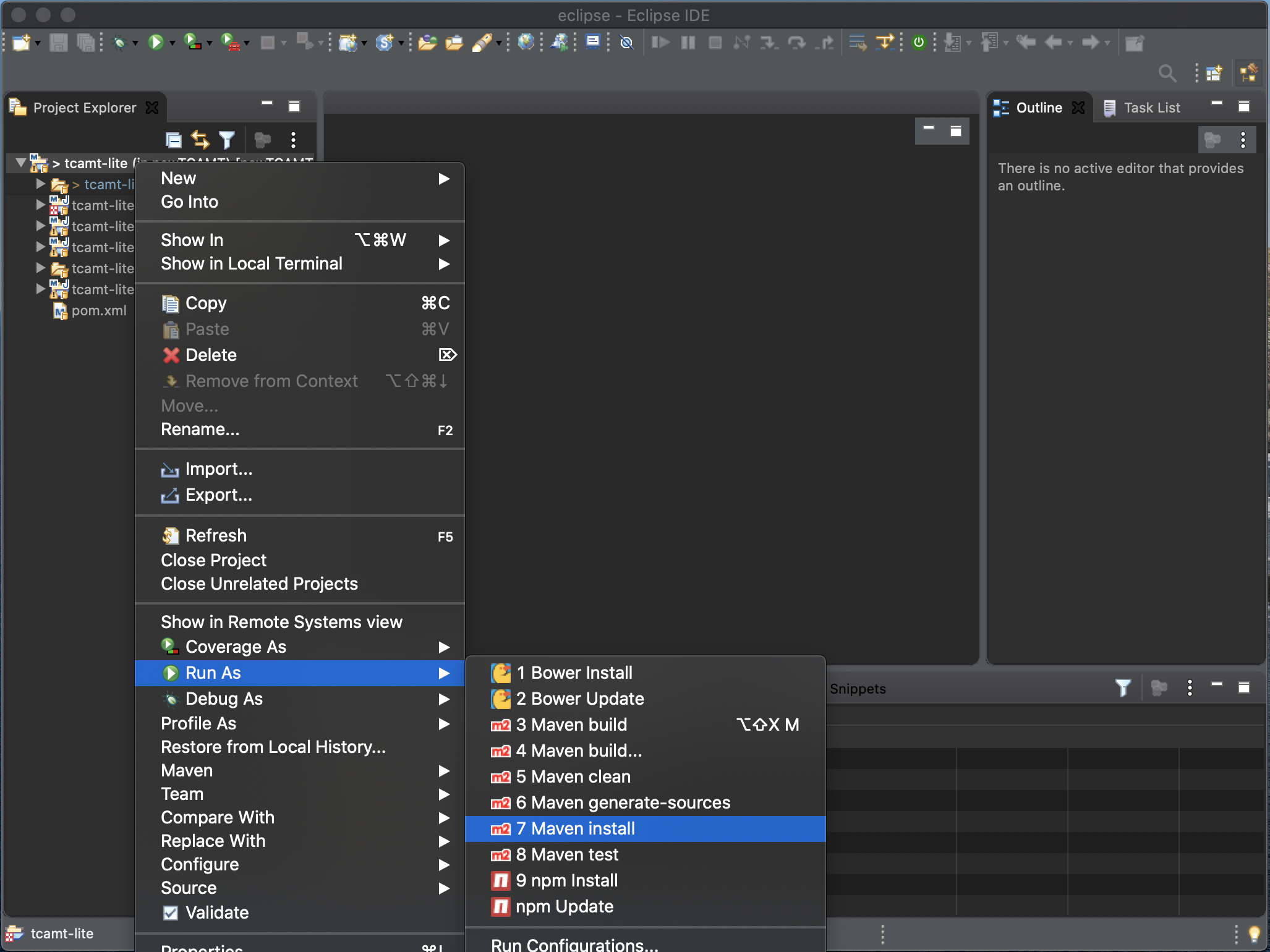
Task: Click Close Unrelated Projects
Action: pos(259,584)
